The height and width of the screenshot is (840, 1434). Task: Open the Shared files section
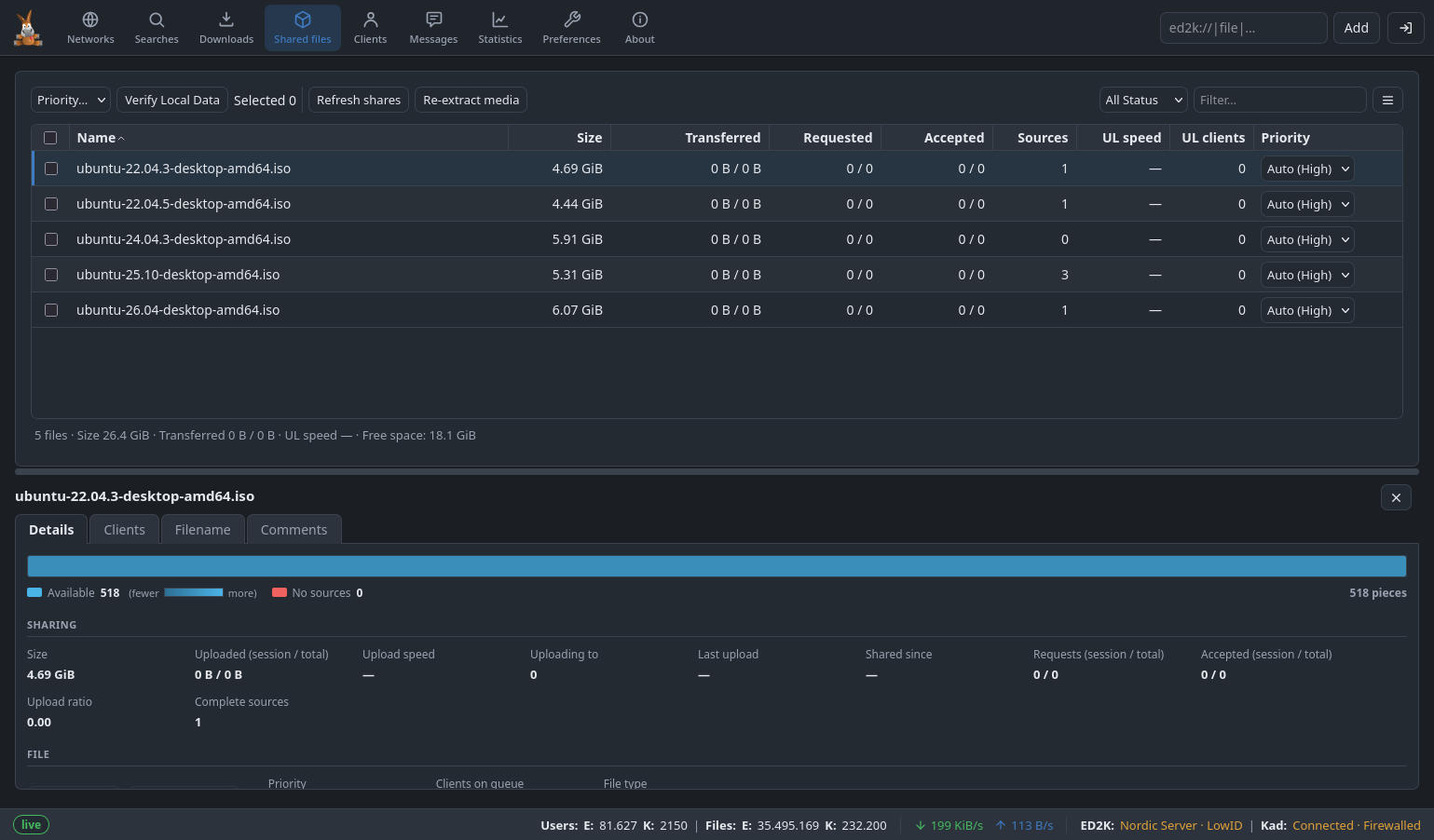pos(303,28)
